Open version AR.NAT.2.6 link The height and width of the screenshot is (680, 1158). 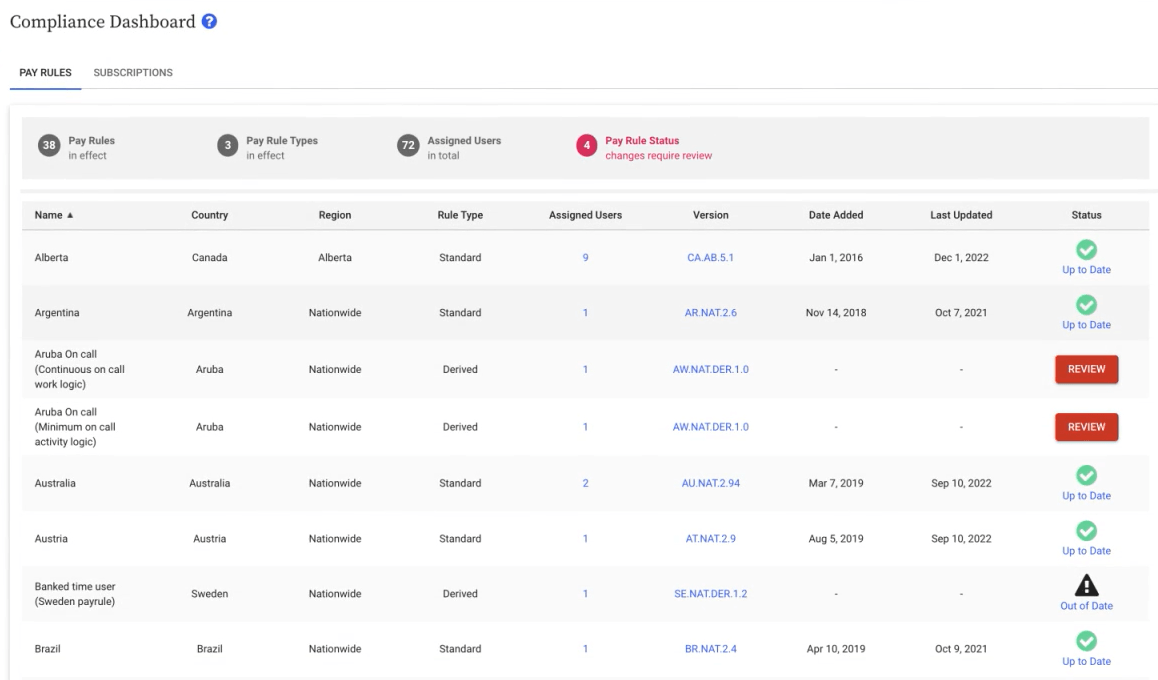[x=710, y=313]
